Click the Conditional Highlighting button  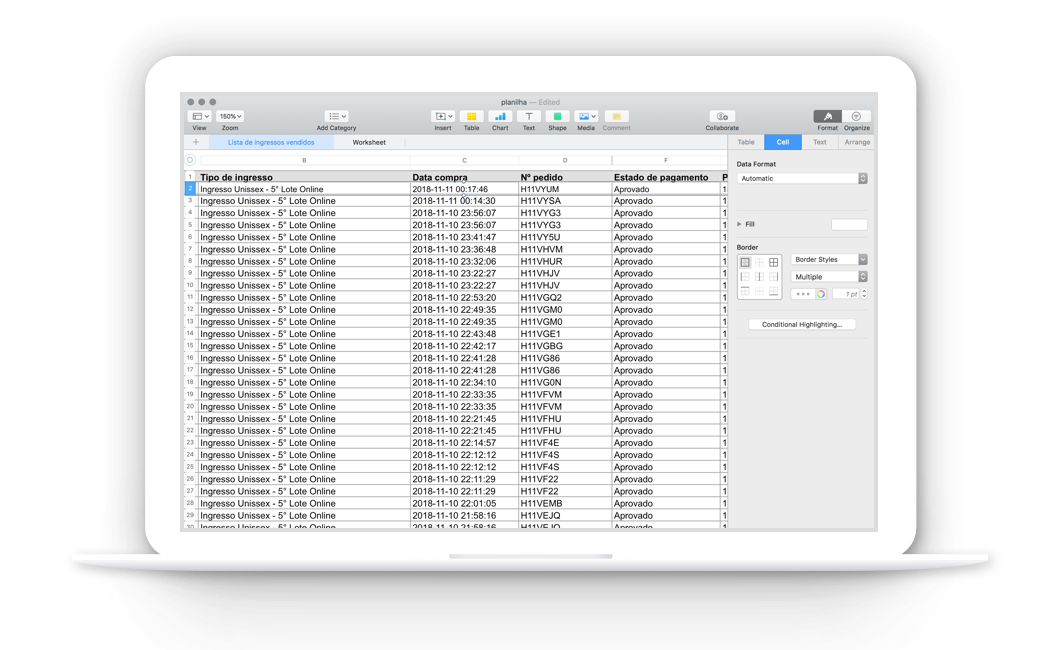click(x=802, y=325)
